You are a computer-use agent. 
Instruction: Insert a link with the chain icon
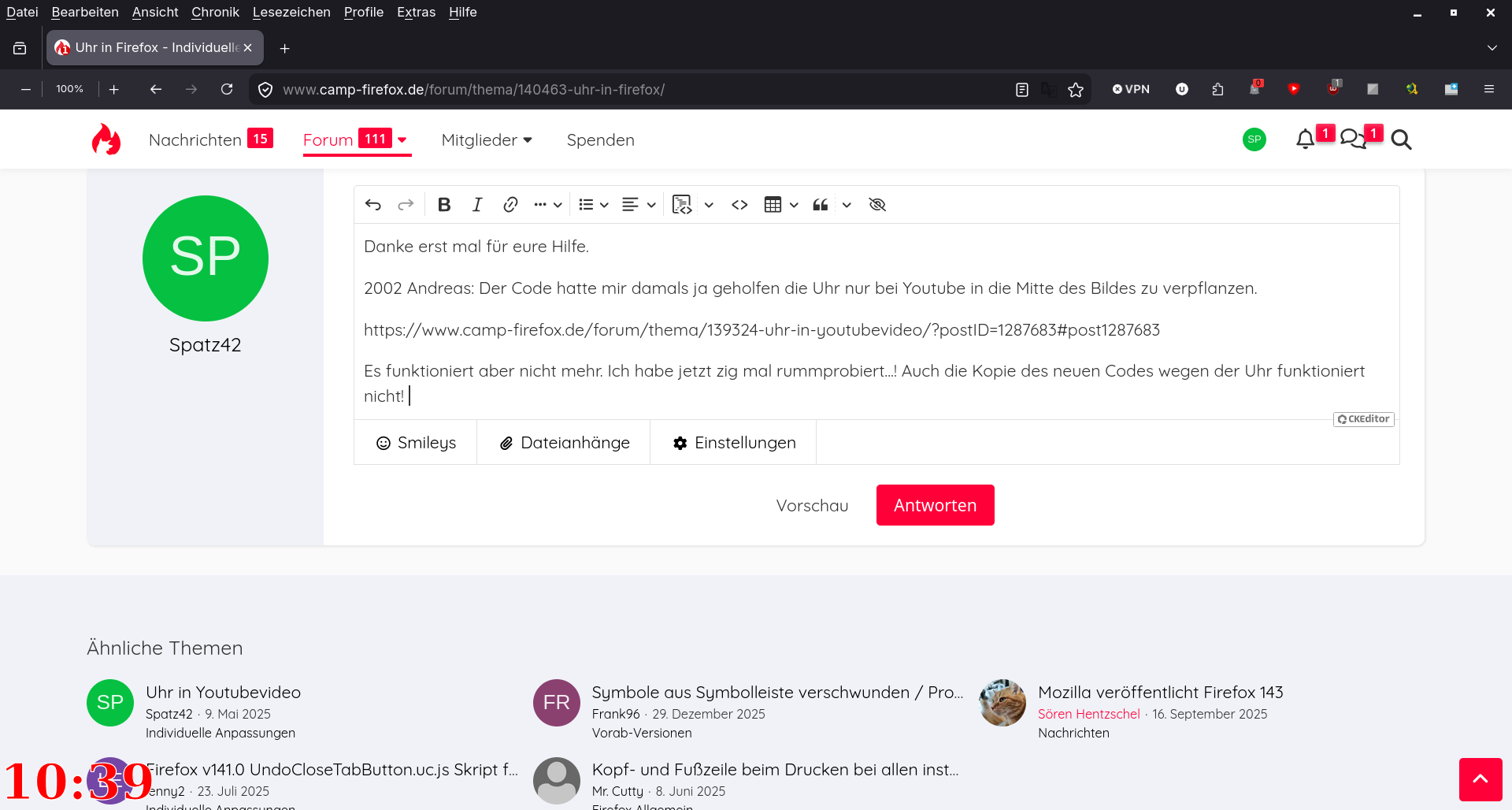pyautogui.click(x=510, y=205)
